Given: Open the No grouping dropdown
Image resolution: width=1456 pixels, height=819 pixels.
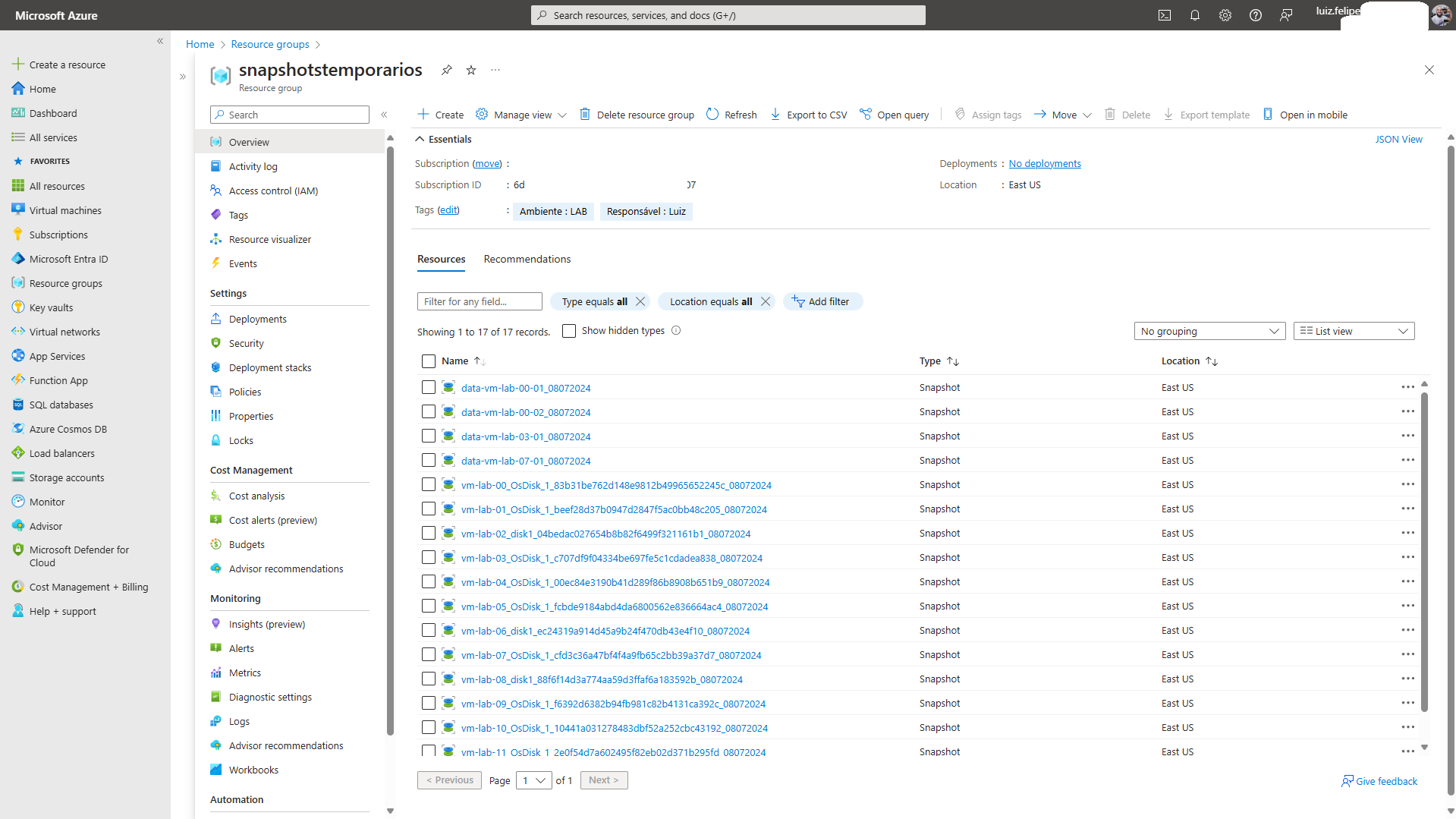Looking at the screenshot, I should pos(1209,331).
